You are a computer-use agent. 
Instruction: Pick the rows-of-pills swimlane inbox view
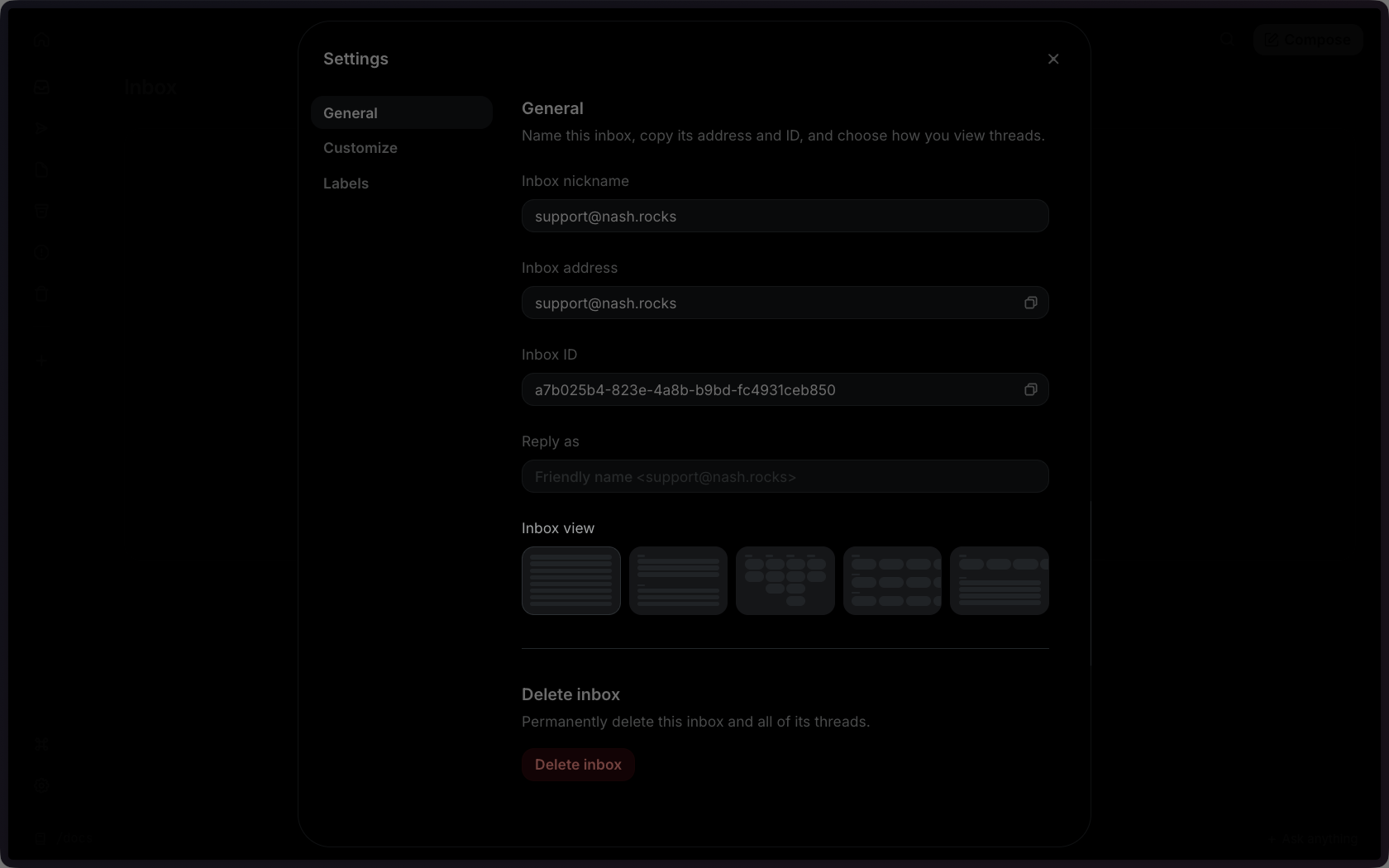tap(892, 580)
